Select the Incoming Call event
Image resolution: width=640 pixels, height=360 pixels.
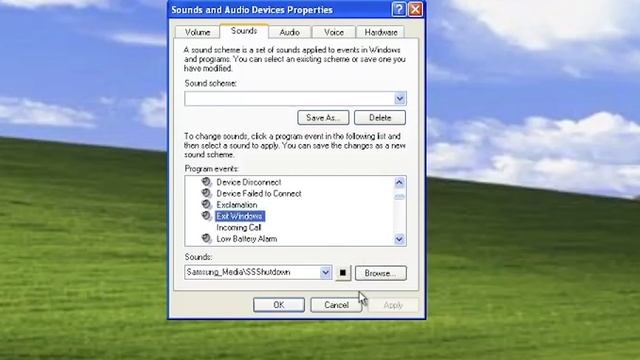tap(238, 227)
